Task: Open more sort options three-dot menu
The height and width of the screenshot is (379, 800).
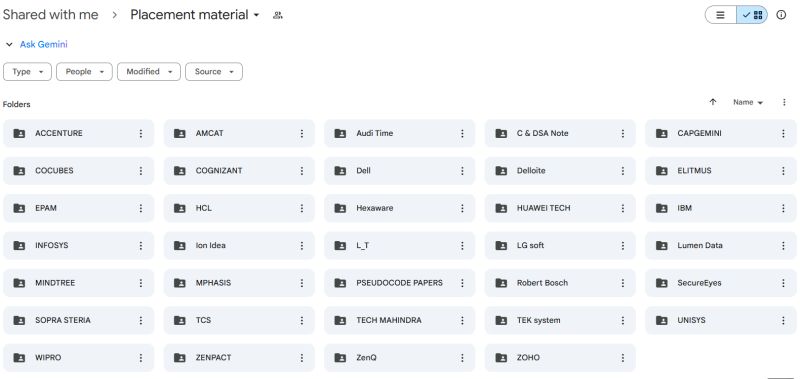Action: click(x=784, y=102)
